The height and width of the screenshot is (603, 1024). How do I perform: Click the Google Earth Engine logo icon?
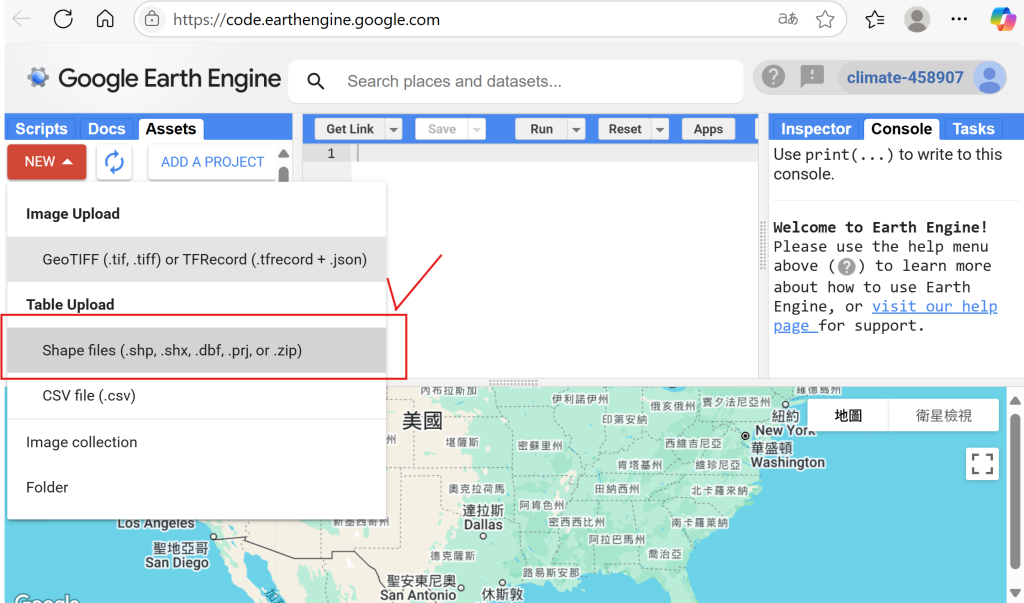coord(38,78)
